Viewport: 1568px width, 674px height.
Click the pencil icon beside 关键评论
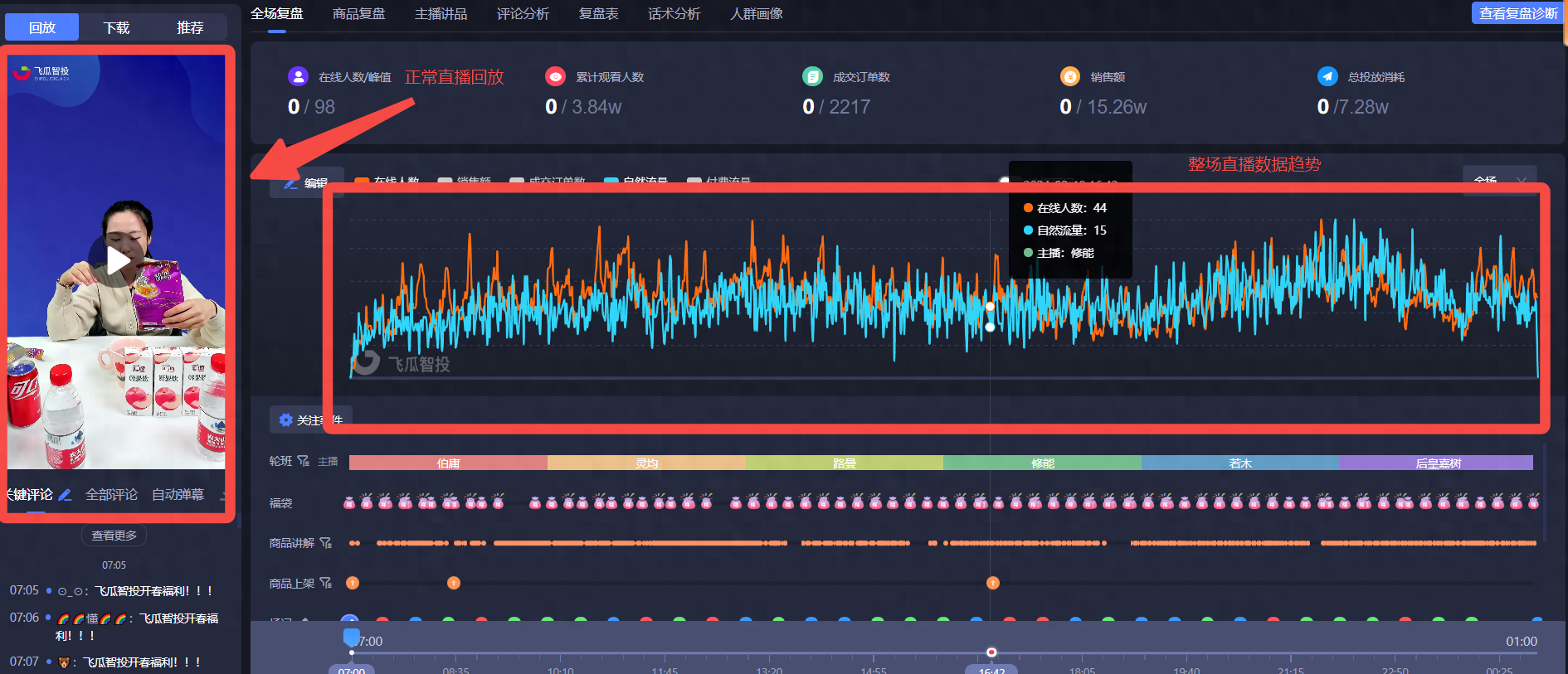(x=66, y=495)
